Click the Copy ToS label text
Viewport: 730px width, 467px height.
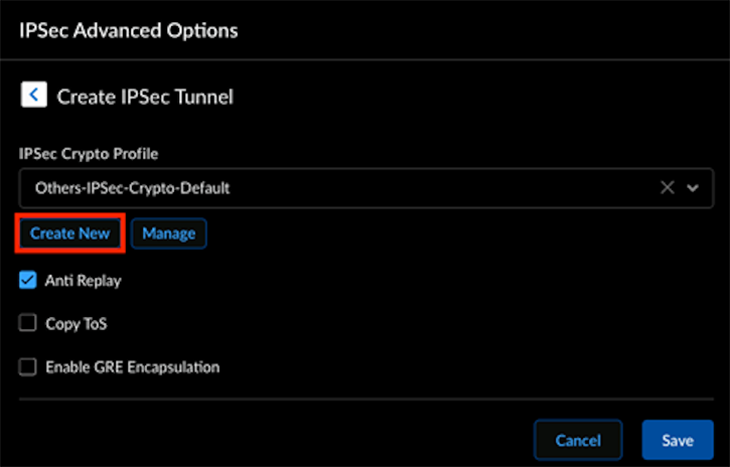(76, 324)
